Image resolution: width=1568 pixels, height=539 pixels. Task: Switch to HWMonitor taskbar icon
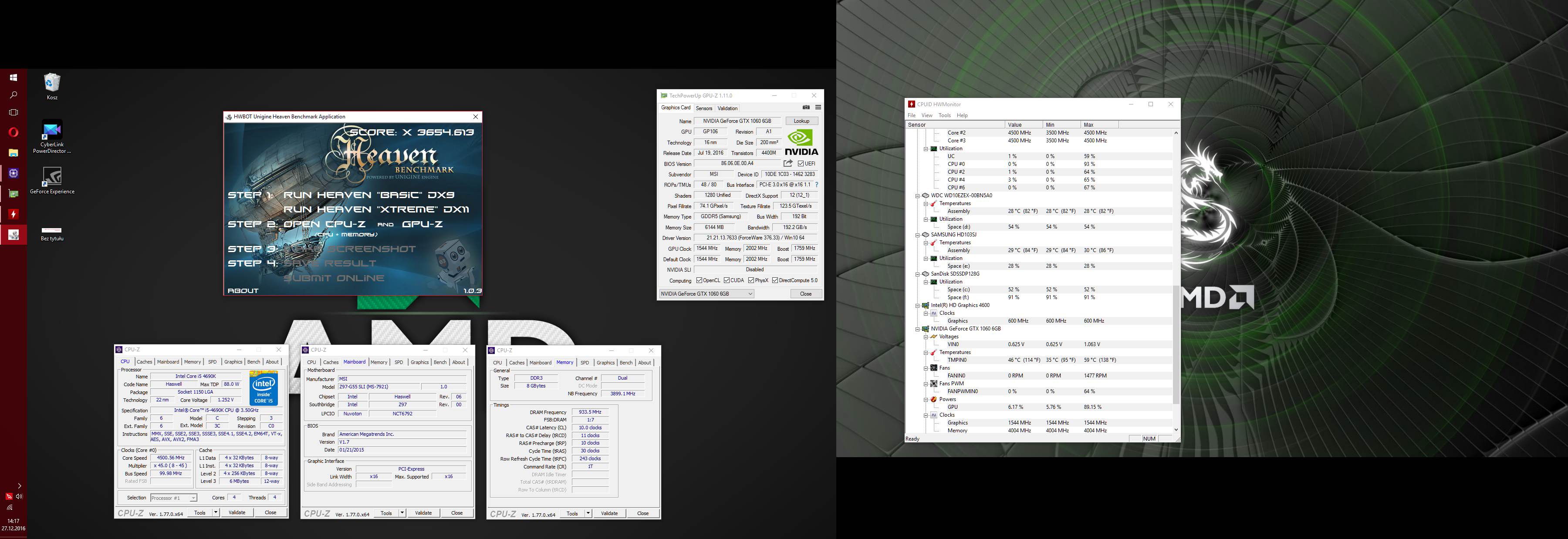[x=14, y=214]
